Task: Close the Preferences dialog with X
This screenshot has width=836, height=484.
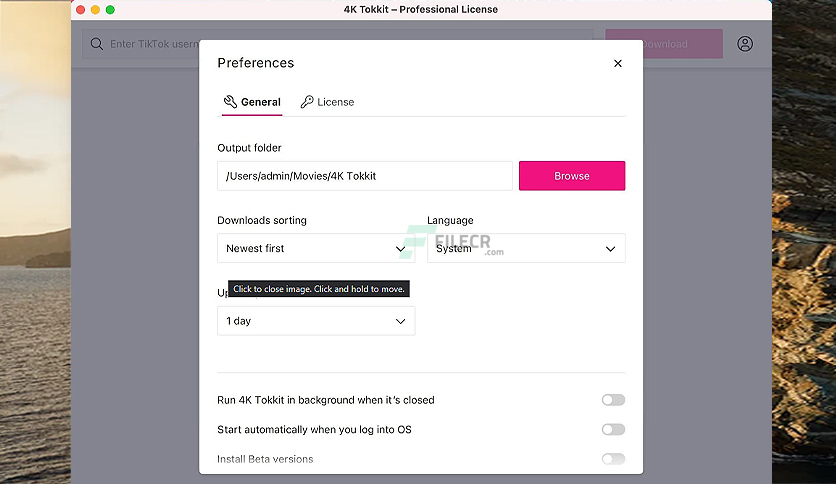Action: pyautogui.click(x=618, y=63)
